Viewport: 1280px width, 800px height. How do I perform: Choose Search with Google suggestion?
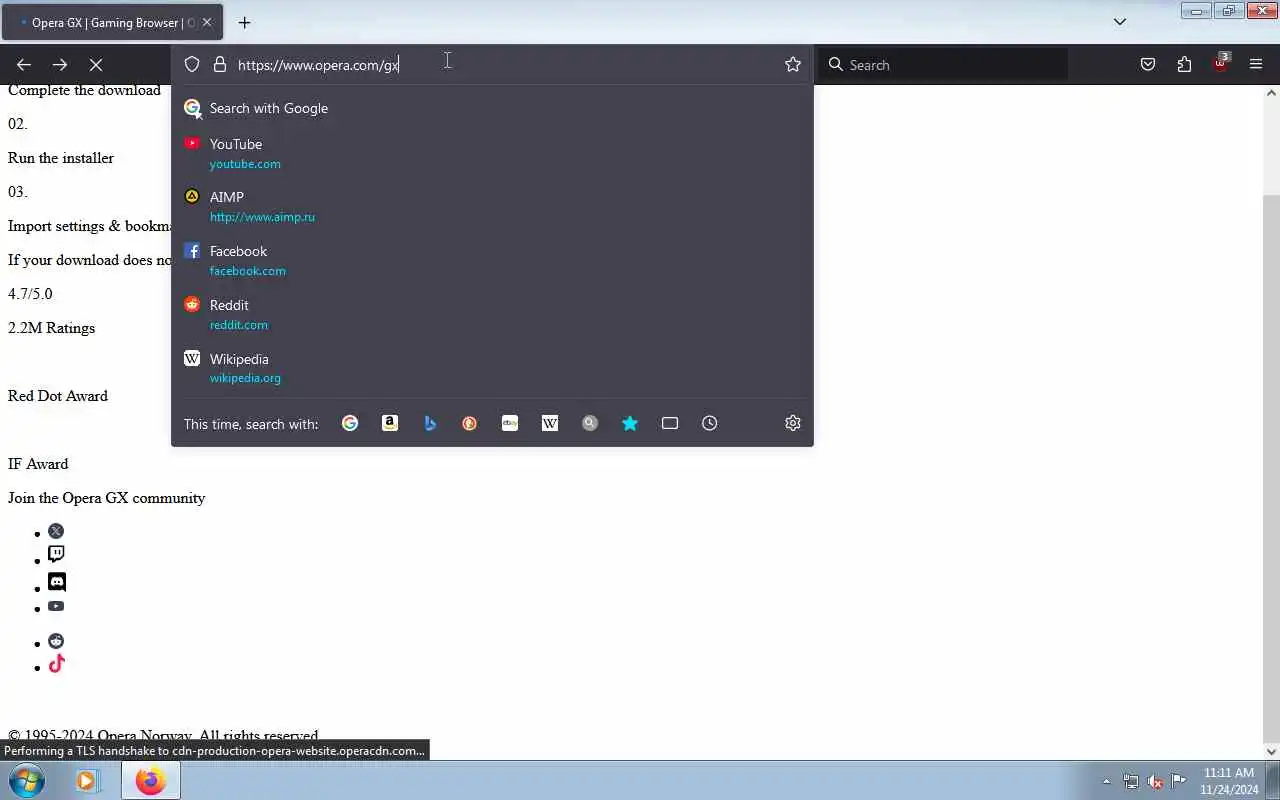tap(492, 108)
